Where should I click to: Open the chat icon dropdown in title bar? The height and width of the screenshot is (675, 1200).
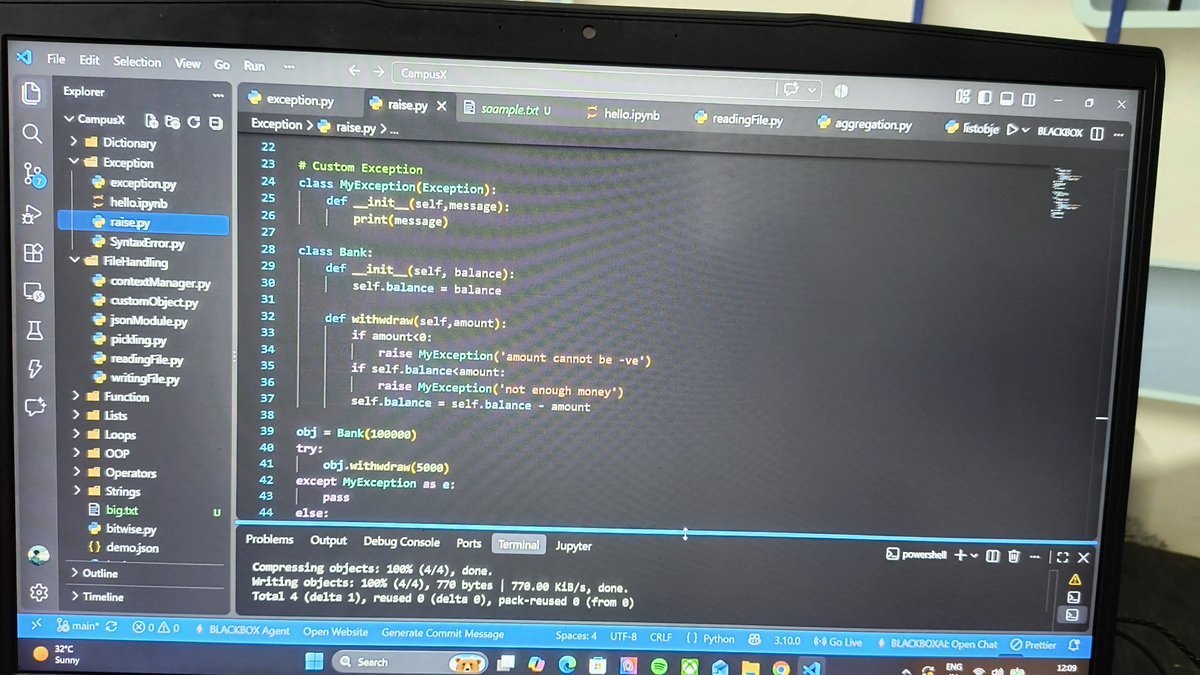[812, 89]
